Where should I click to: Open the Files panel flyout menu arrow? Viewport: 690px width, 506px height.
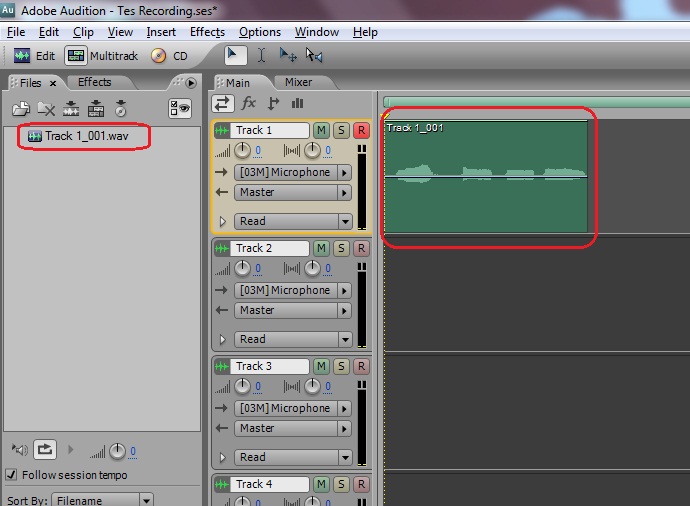(191, 83)
